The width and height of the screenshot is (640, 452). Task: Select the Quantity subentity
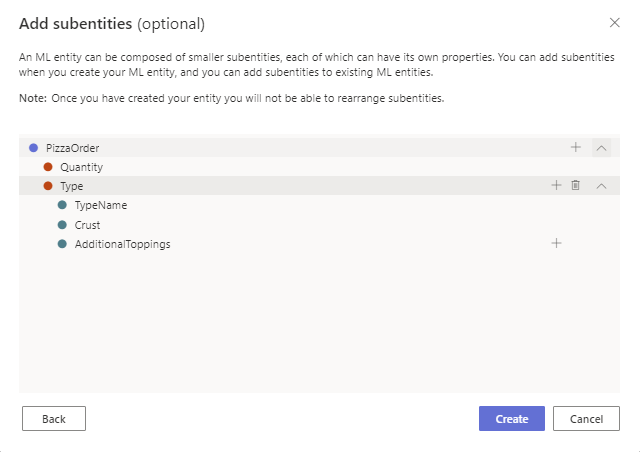(81, 167)
